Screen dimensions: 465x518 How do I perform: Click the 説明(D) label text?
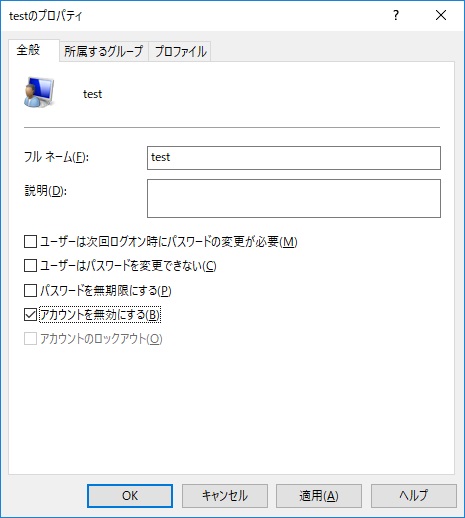coord(45,191)
